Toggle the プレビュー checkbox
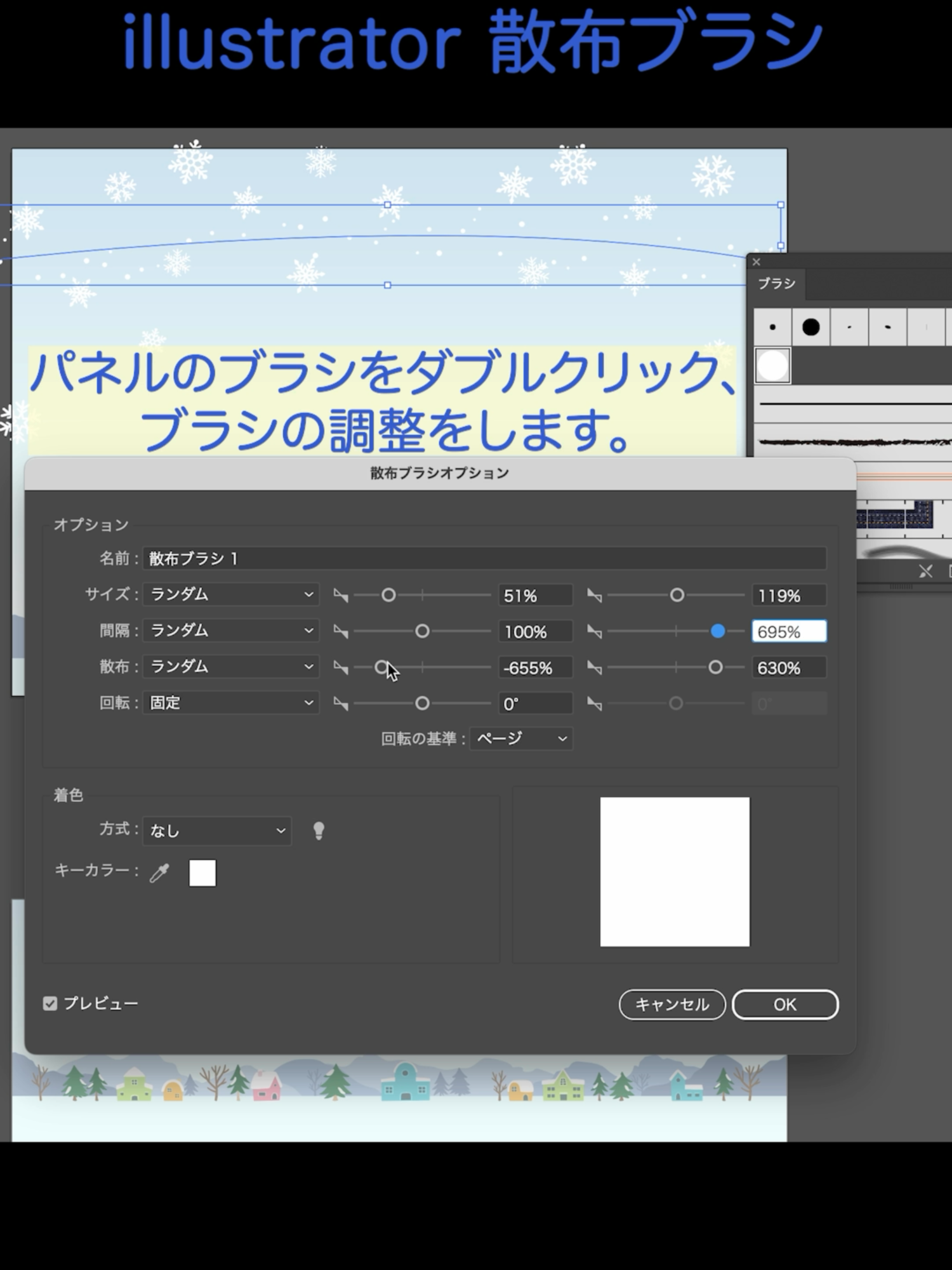952x1270 pixels. tap(50, 1003)
